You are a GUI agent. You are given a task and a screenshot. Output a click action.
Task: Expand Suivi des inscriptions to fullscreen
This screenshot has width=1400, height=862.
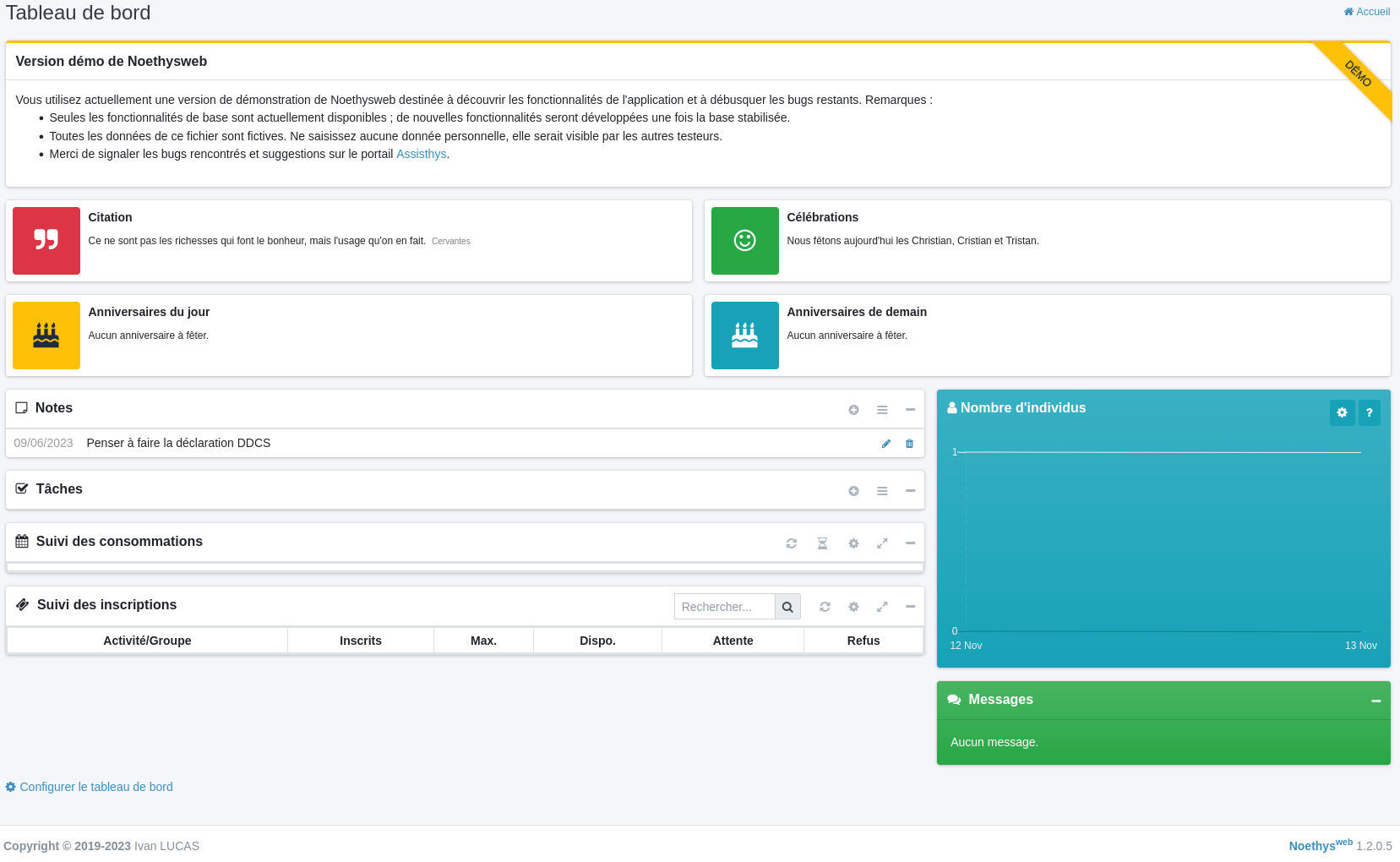882,607
